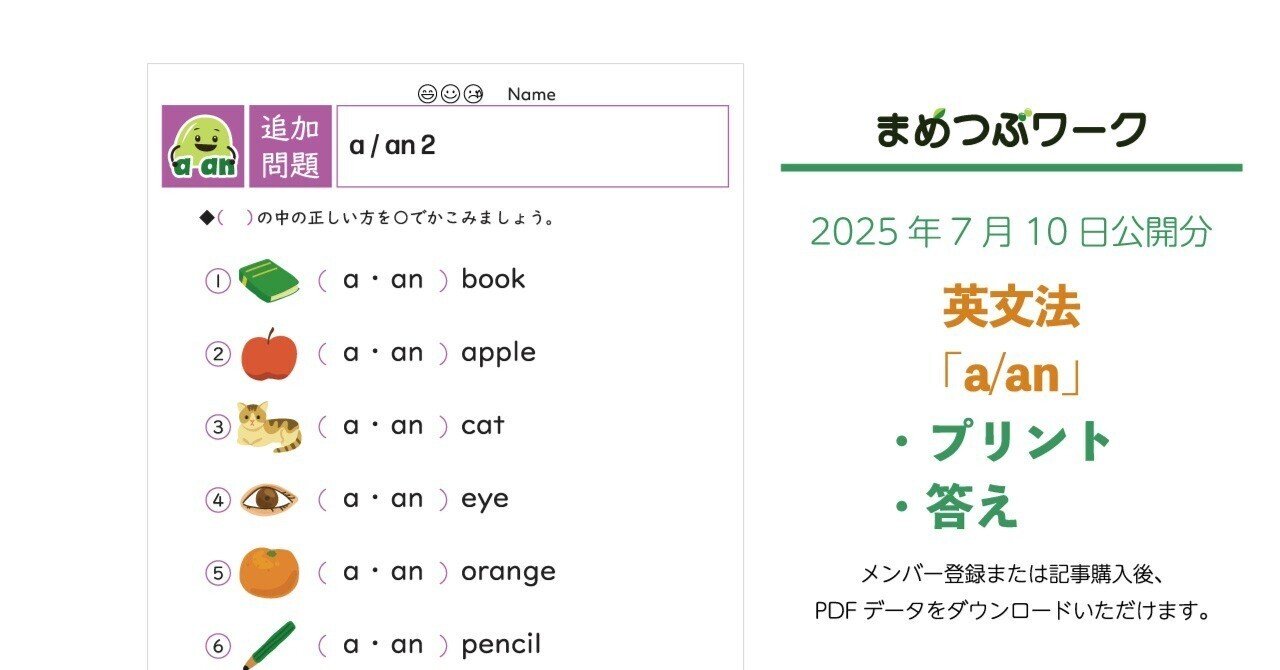Select 'an' option for orange

tap(407, 572)
